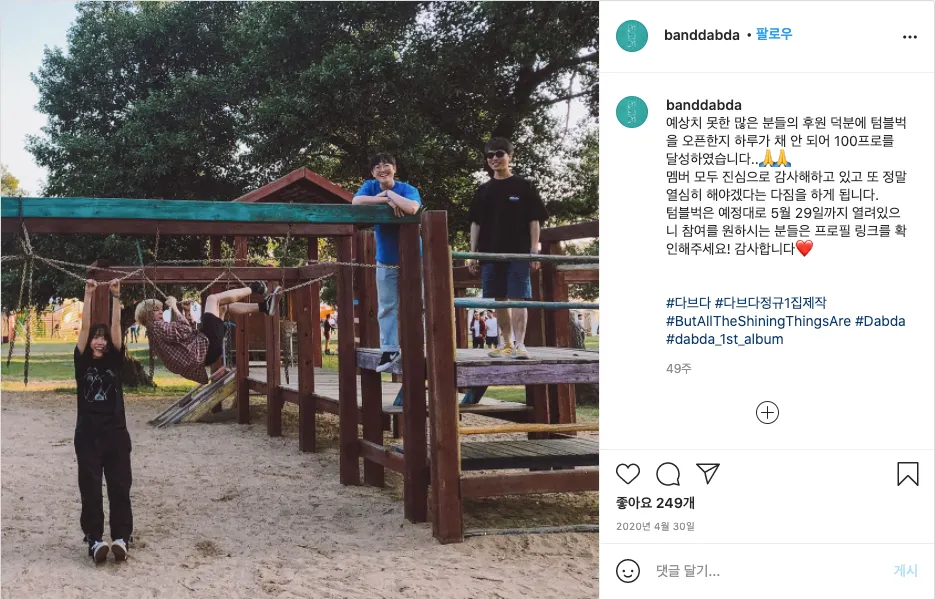View who liked via 좋아요 249개

[x=655, y=503]
